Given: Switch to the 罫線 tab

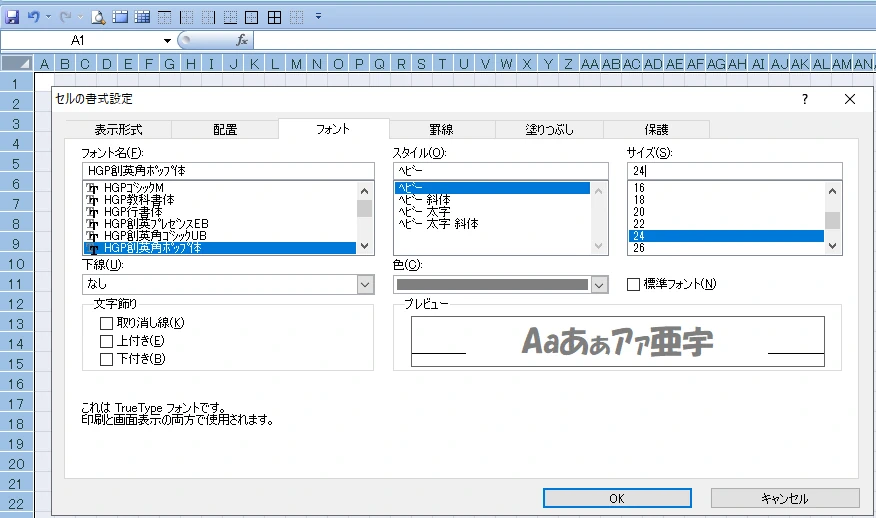Looking at the screenshot, I should [x=441, y=129].
